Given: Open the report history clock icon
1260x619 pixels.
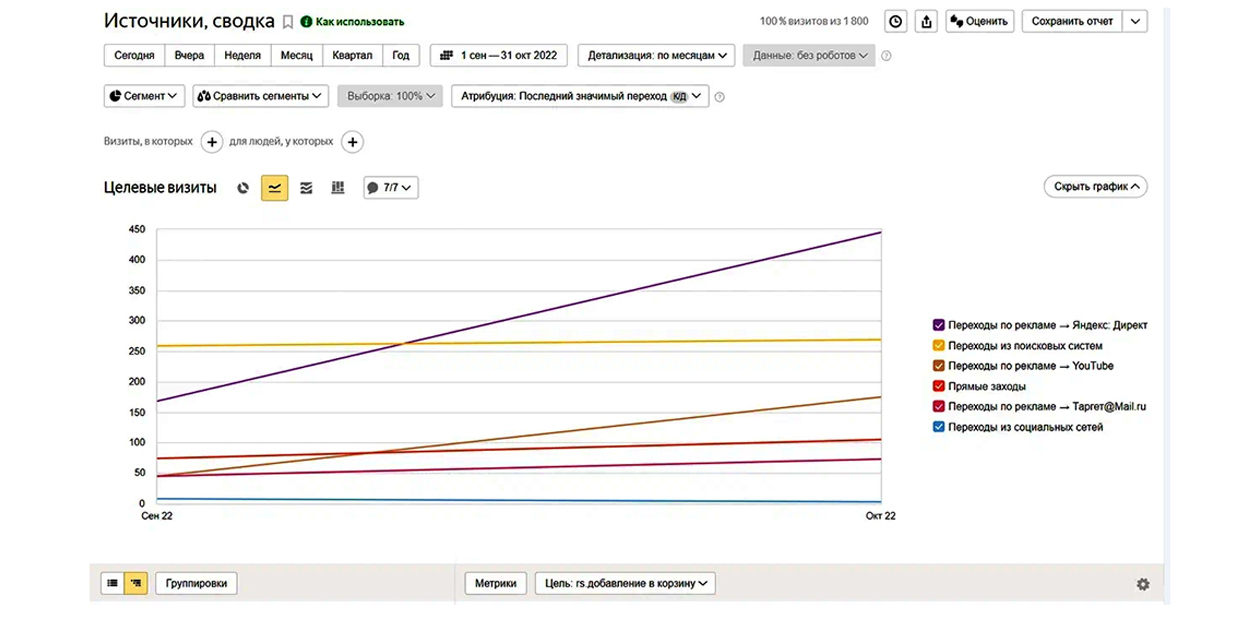Looking at the screenshot, I should click(x=896, y=21).
